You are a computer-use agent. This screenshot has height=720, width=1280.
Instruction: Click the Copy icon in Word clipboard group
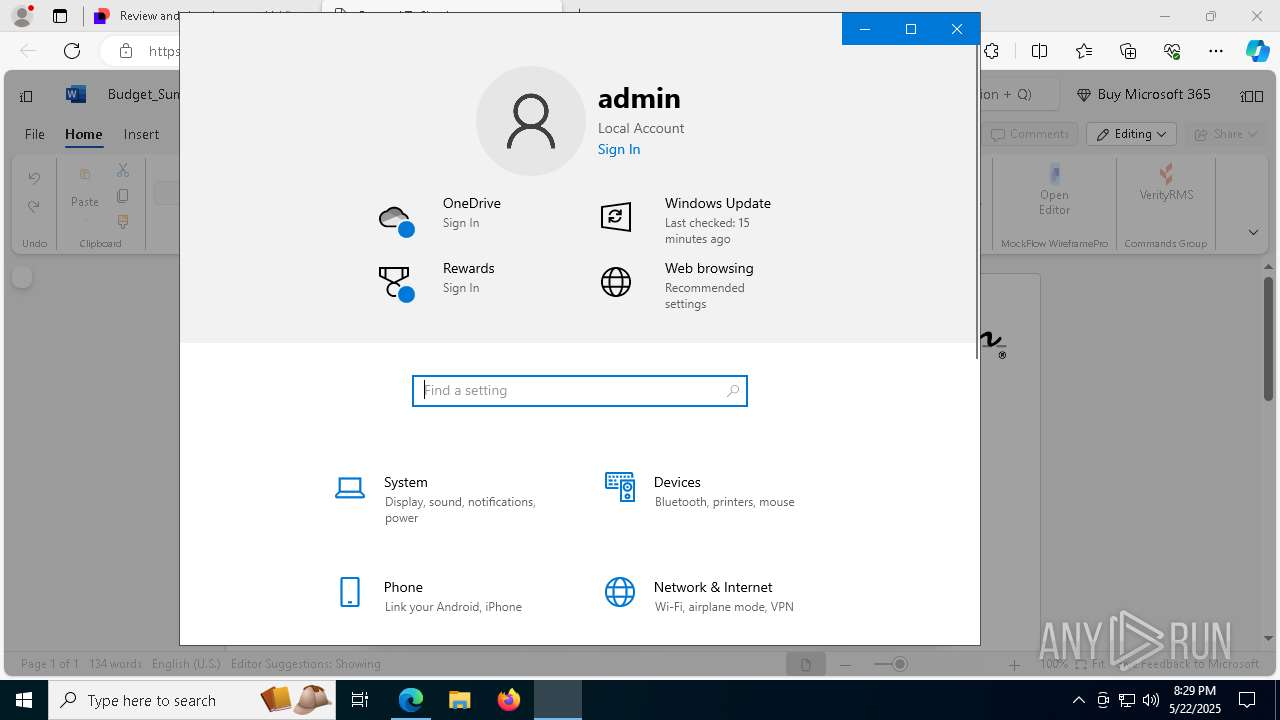coord(123,196)
